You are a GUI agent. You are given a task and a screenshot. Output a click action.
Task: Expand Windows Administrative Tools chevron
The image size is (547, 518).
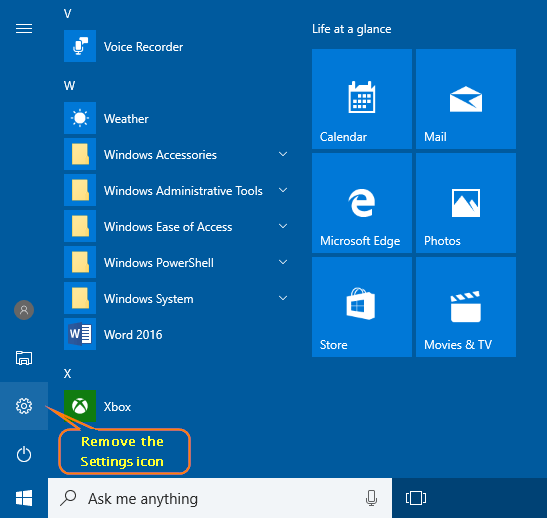pyautogui.click(x=283, y=190)
